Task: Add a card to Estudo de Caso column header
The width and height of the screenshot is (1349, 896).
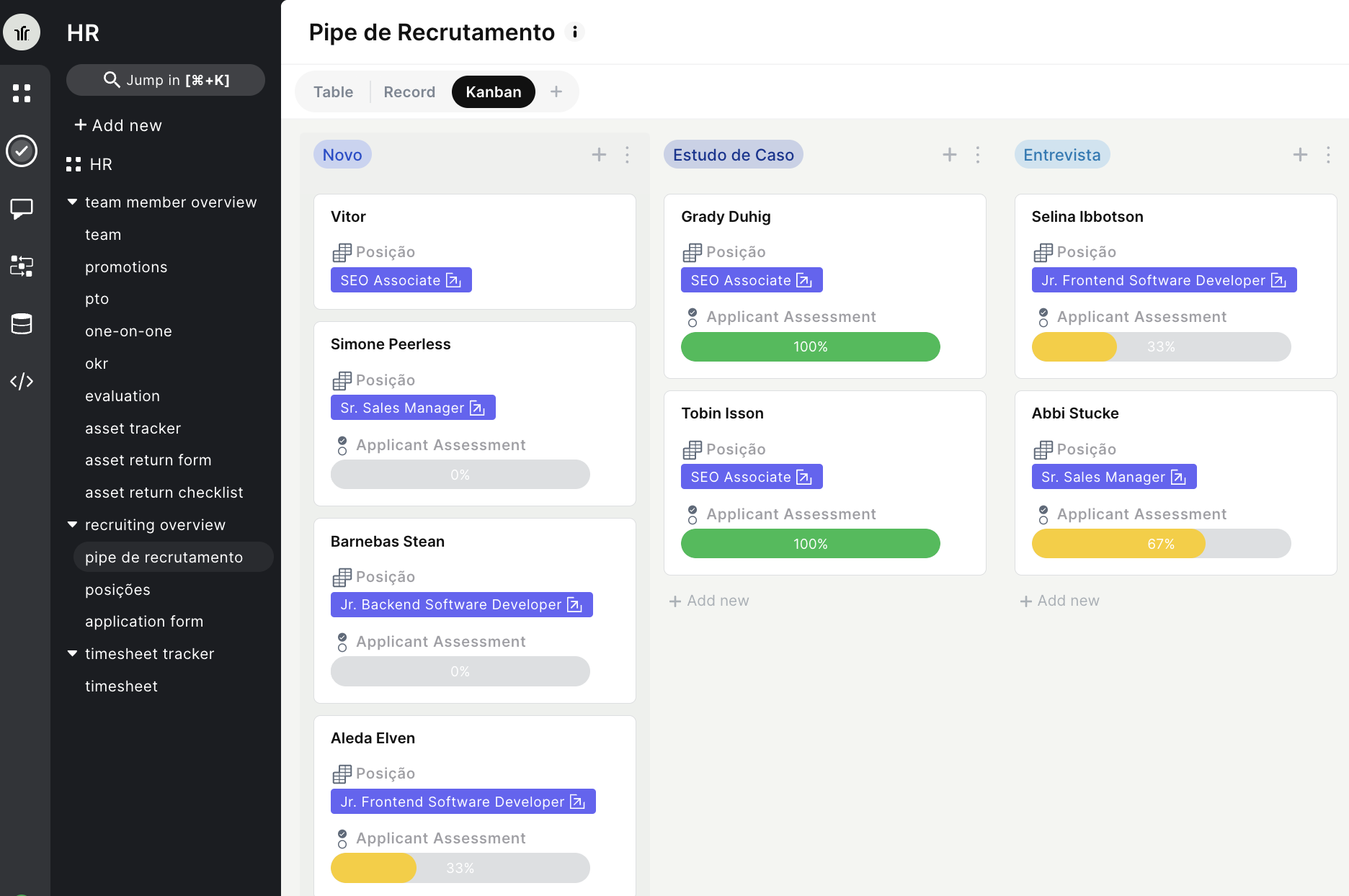Action: pos(950,155)
